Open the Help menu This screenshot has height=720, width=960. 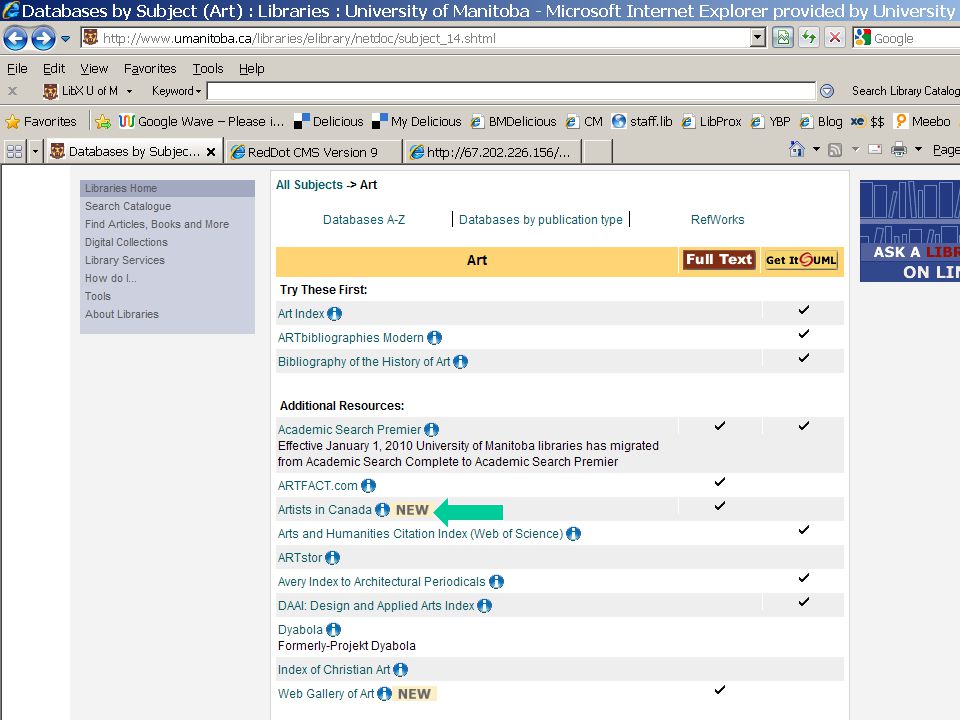point(252,69)
